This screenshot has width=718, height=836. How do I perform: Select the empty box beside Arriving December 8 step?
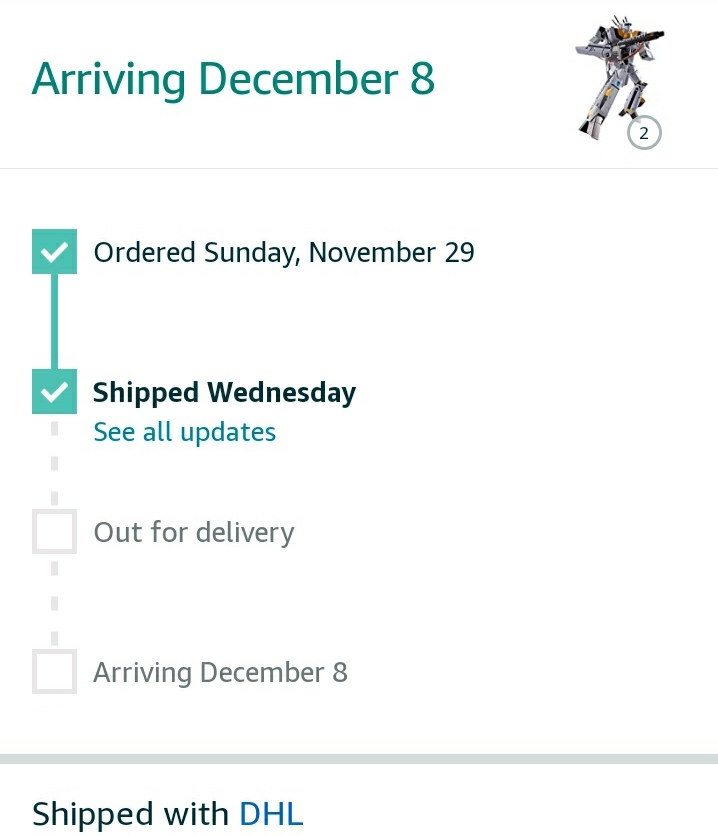coord(54,671)
